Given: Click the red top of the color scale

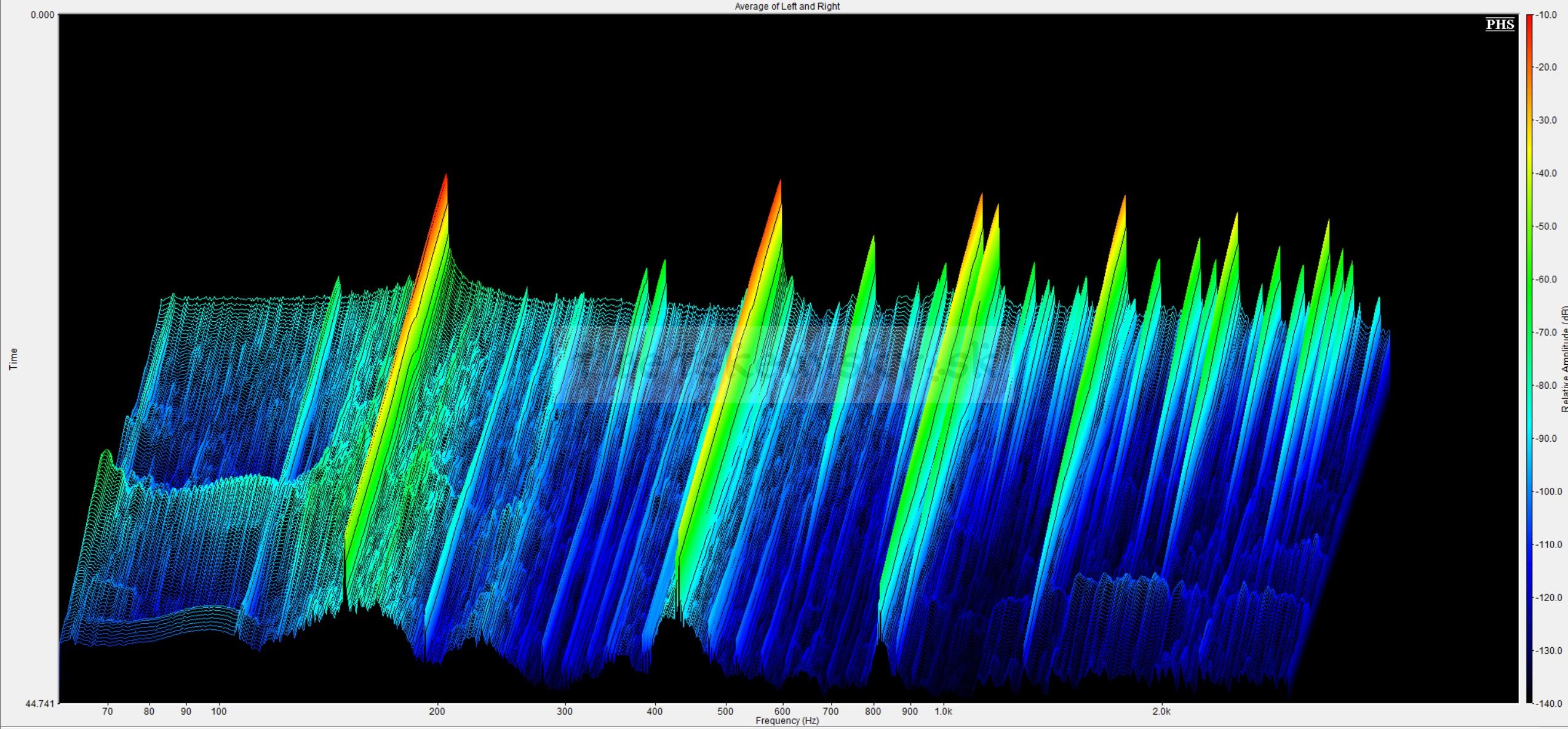Looking at the screenshot, I should tap(1529, 20).
